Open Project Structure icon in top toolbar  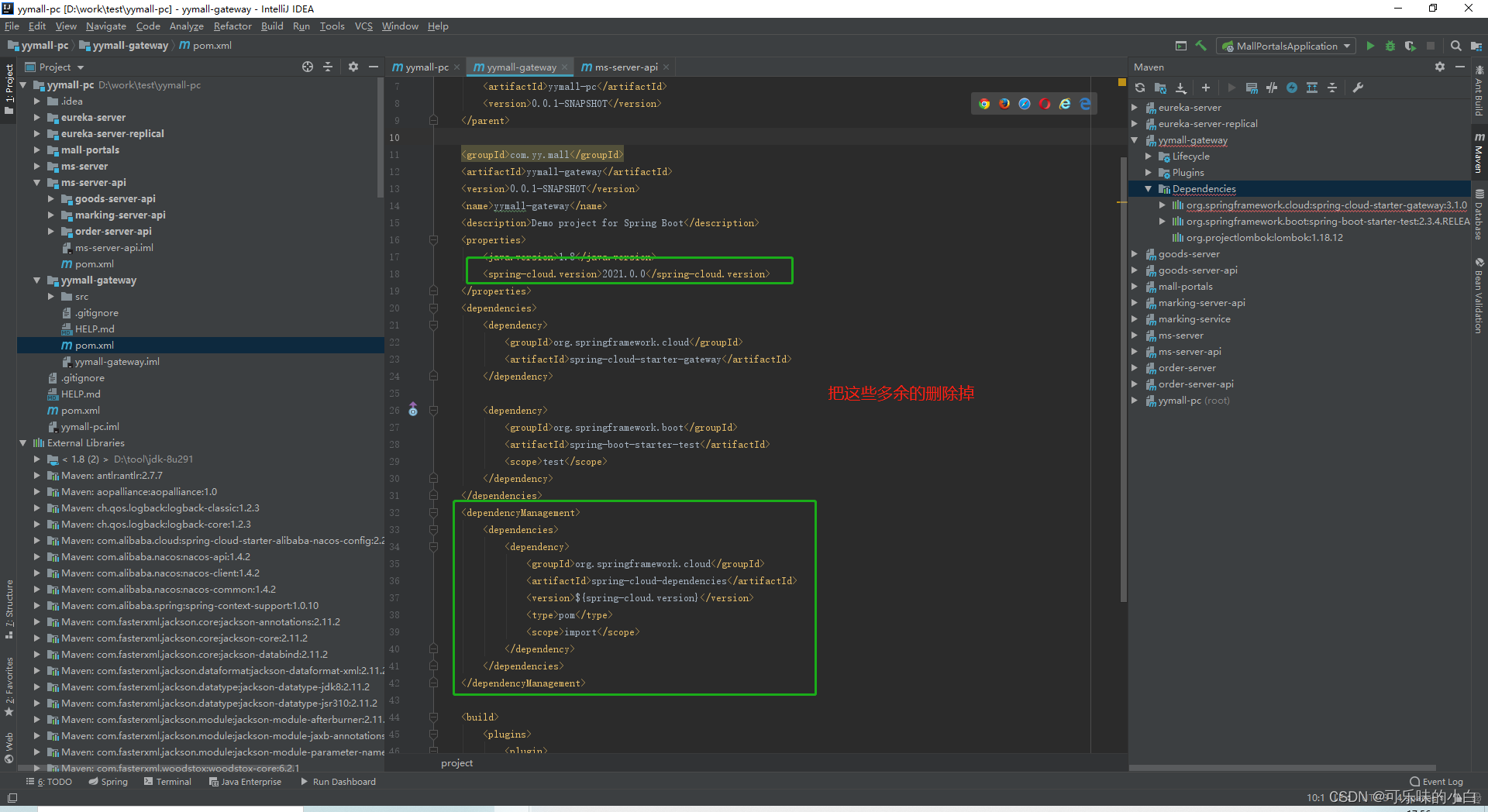1476,46
